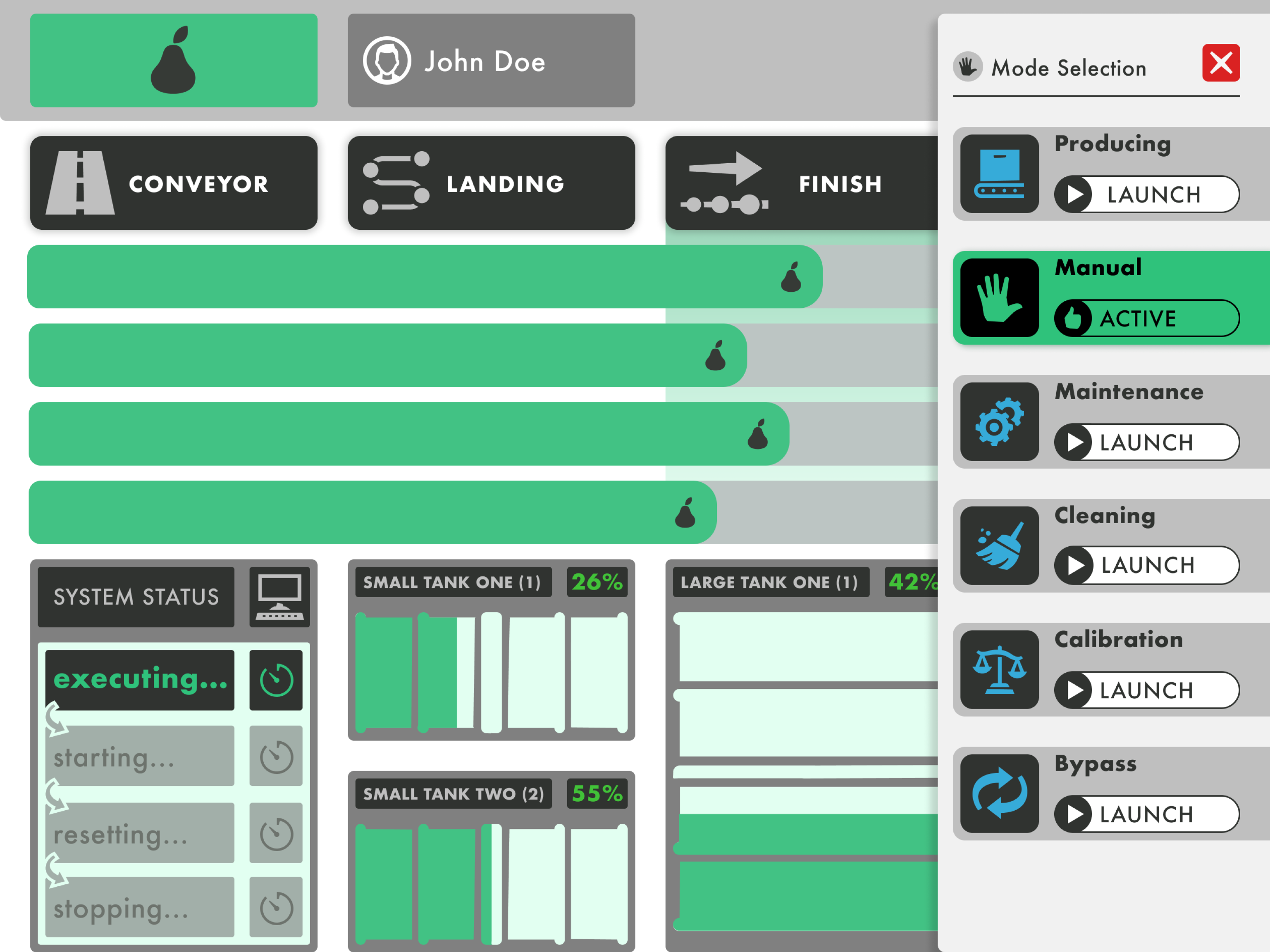Click the System Status monitor icon

tap(279, 597)
